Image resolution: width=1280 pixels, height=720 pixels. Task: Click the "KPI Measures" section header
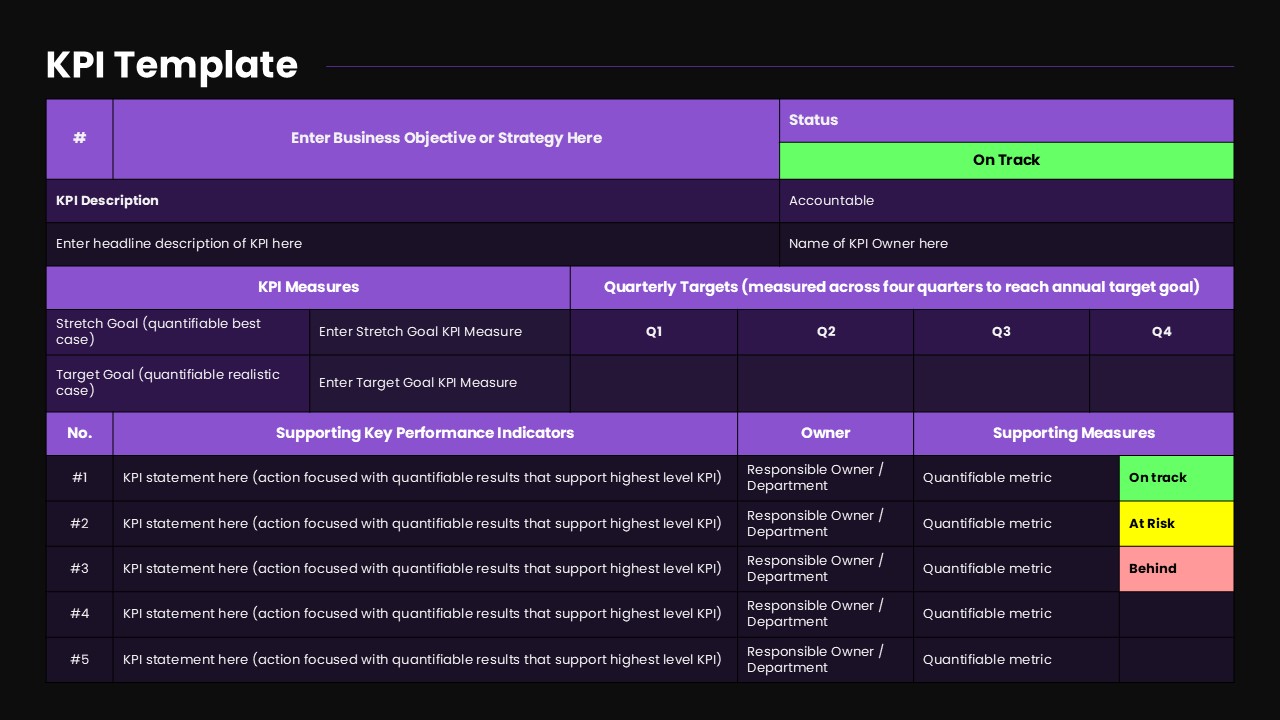[x=308, y=287]
